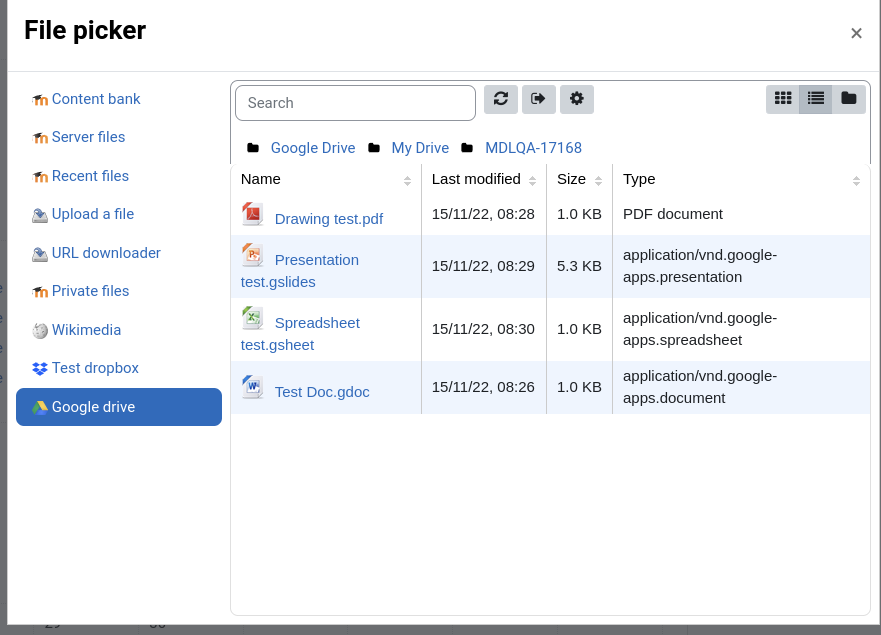Screen dimensions: 881x635
Task: Focus the Search input field
Action: click(355, 103)
